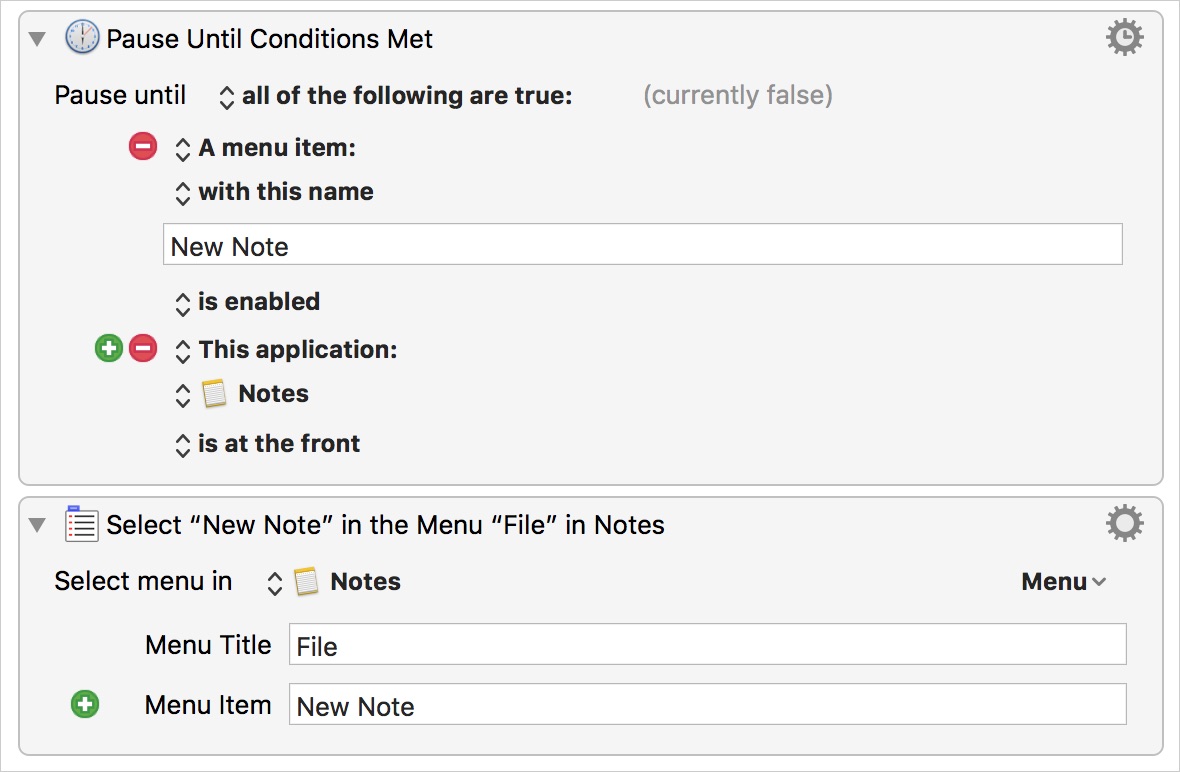
Task: Click the menu list icon of Select action
Action: tap(82, 524)
